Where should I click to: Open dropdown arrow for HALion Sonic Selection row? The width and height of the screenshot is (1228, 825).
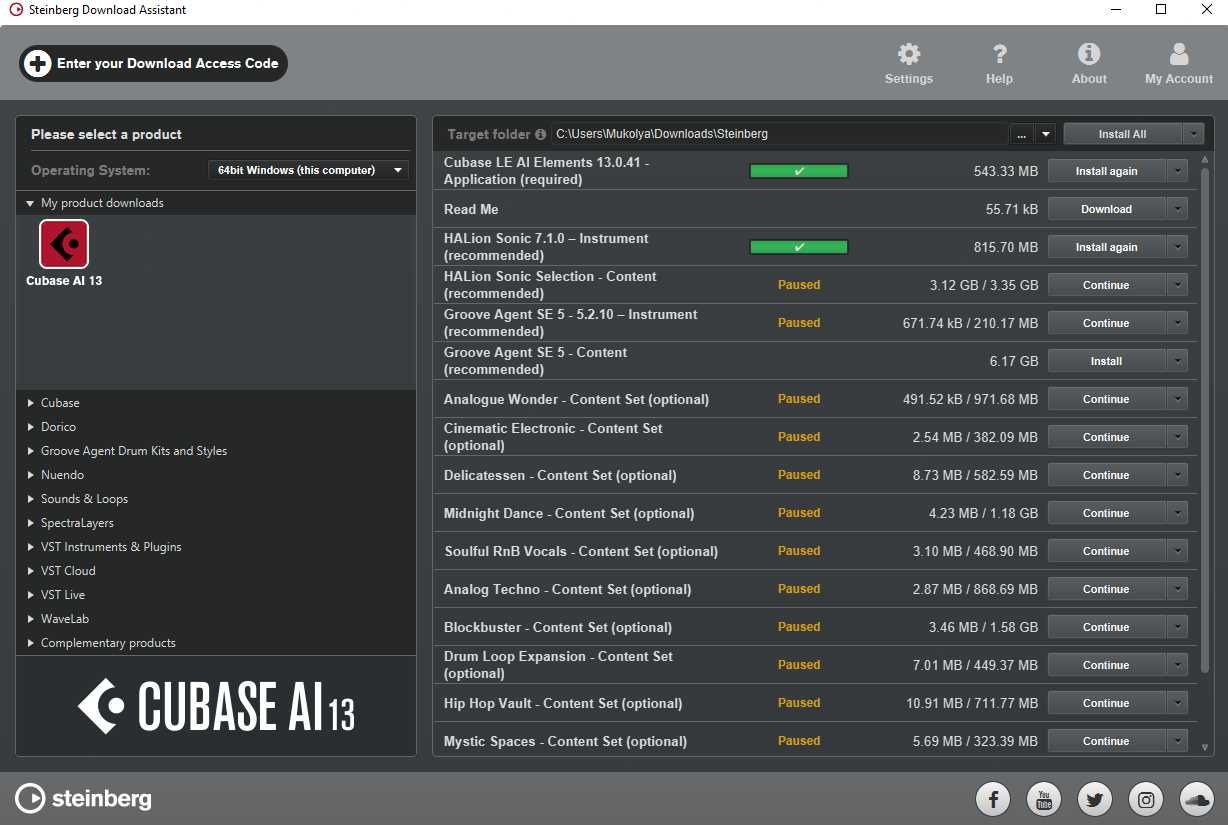tap(1177, 285)
